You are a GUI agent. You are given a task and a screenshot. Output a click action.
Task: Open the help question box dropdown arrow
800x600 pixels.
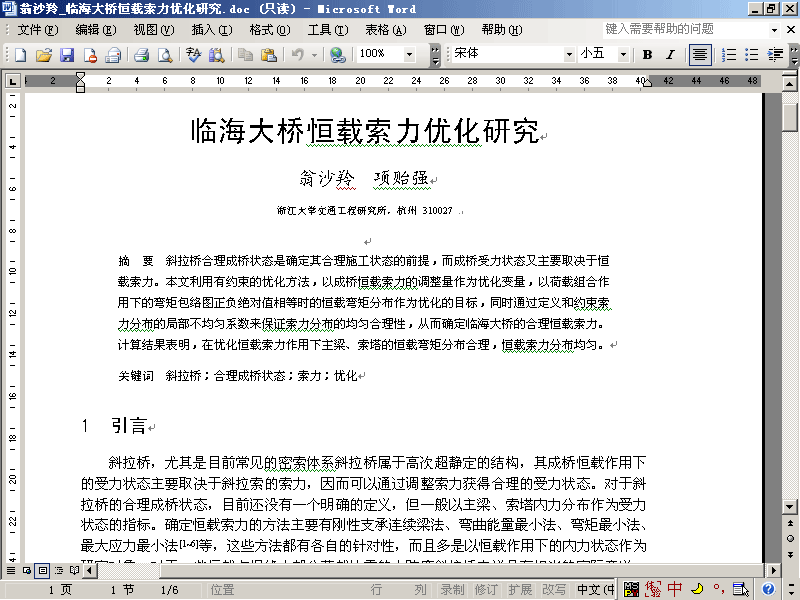click(x=774, y=30)
